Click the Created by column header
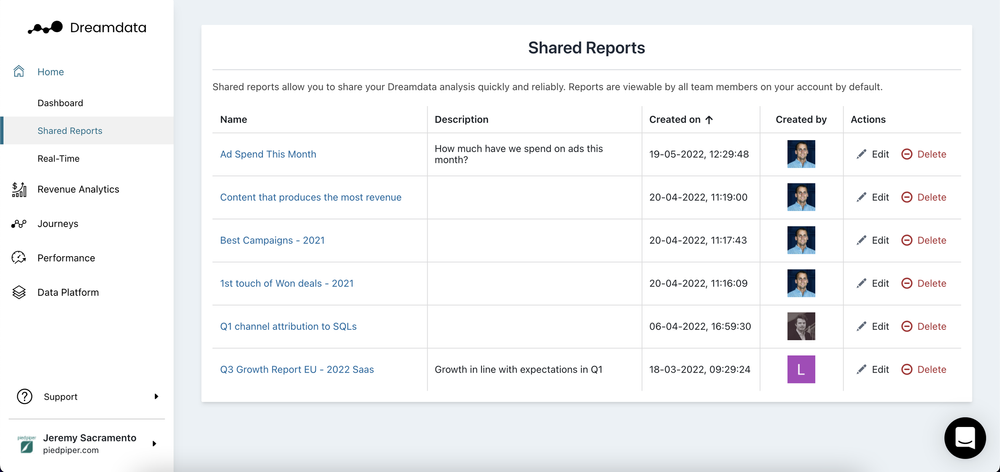Viewport: 1000px width, 472px height. pos(801,119)
